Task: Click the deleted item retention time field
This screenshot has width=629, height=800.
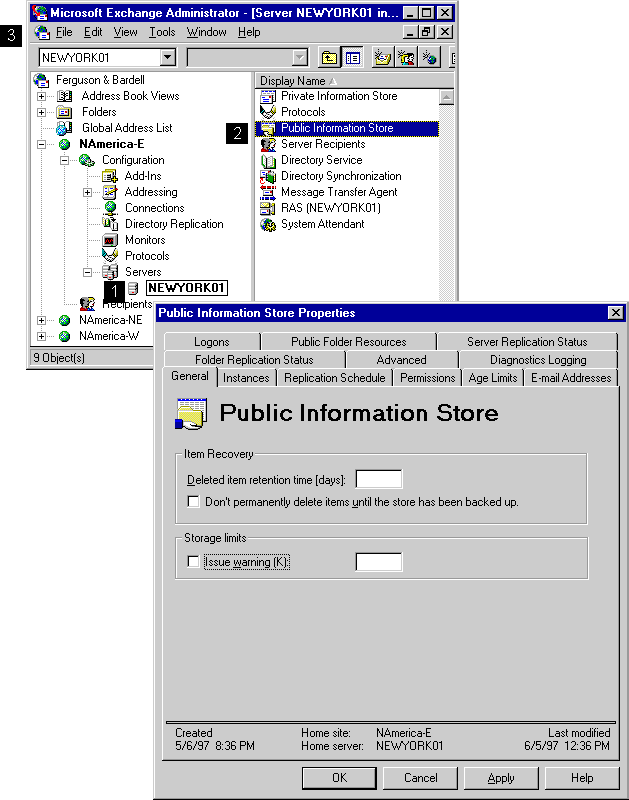Action: 379,479
